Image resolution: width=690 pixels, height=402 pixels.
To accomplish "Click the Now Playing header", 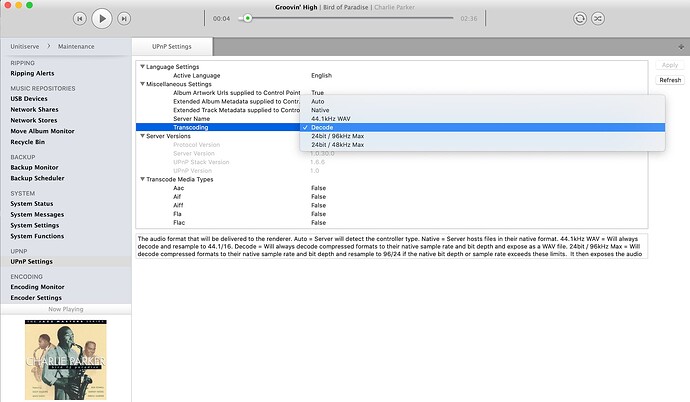I will coord(66,309).
